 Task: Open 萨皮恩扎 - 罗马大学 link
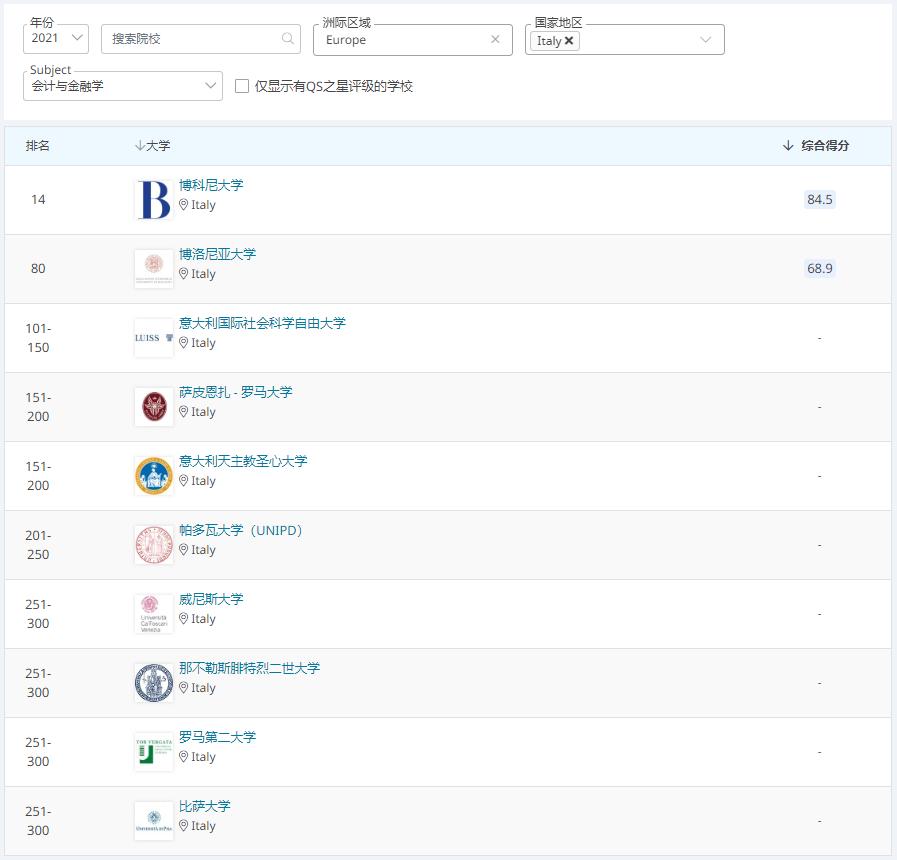tap(236, 392)
